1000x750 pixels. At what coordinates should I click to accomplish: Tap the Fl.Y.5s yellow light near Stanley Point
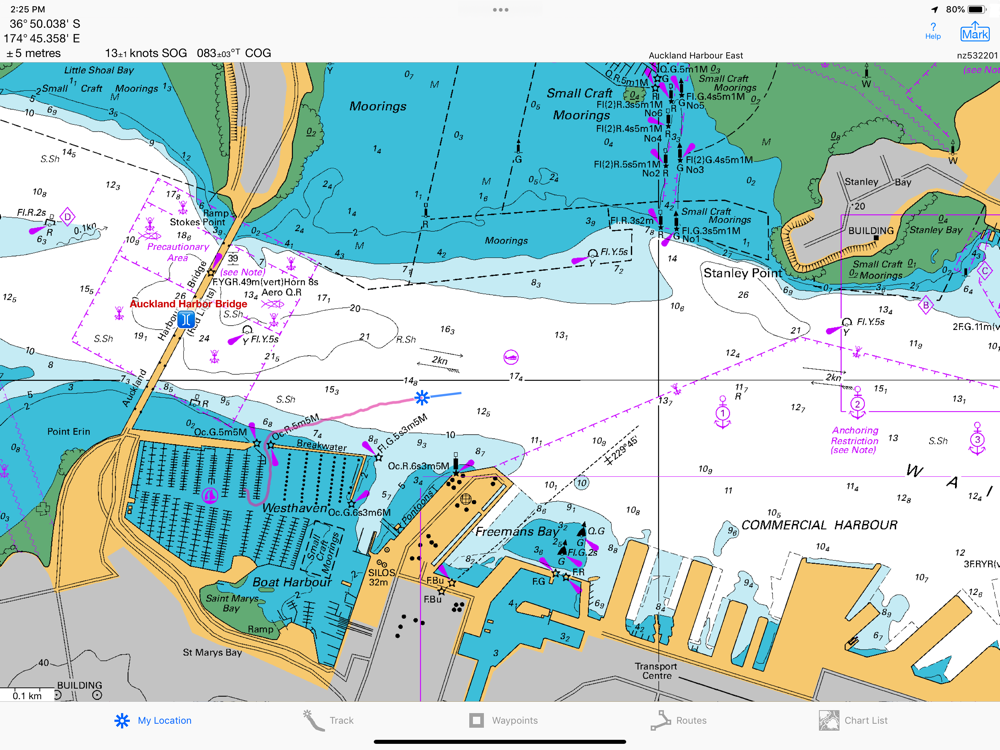tap(846, 323)
